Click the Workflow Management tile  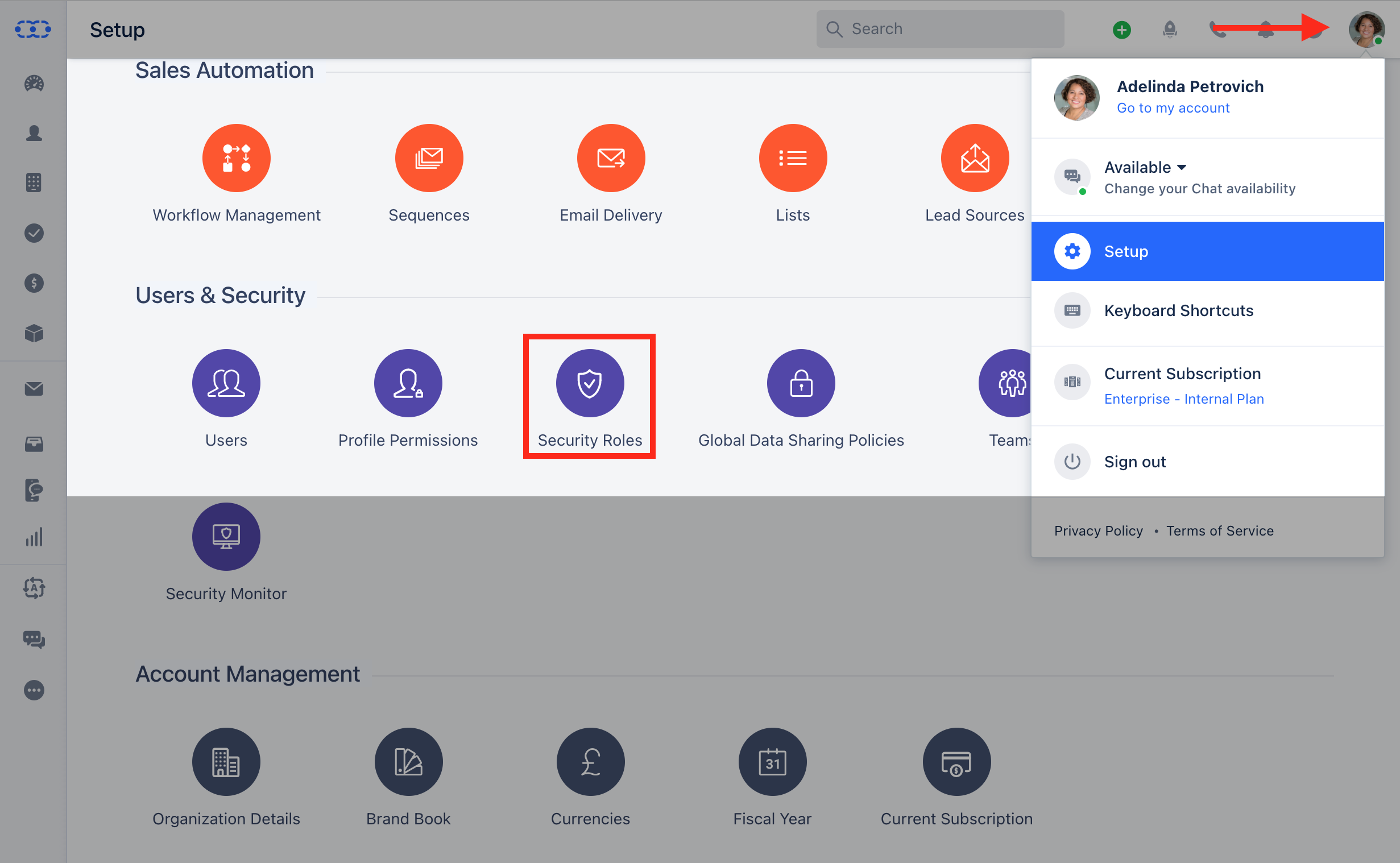point(236,157)
